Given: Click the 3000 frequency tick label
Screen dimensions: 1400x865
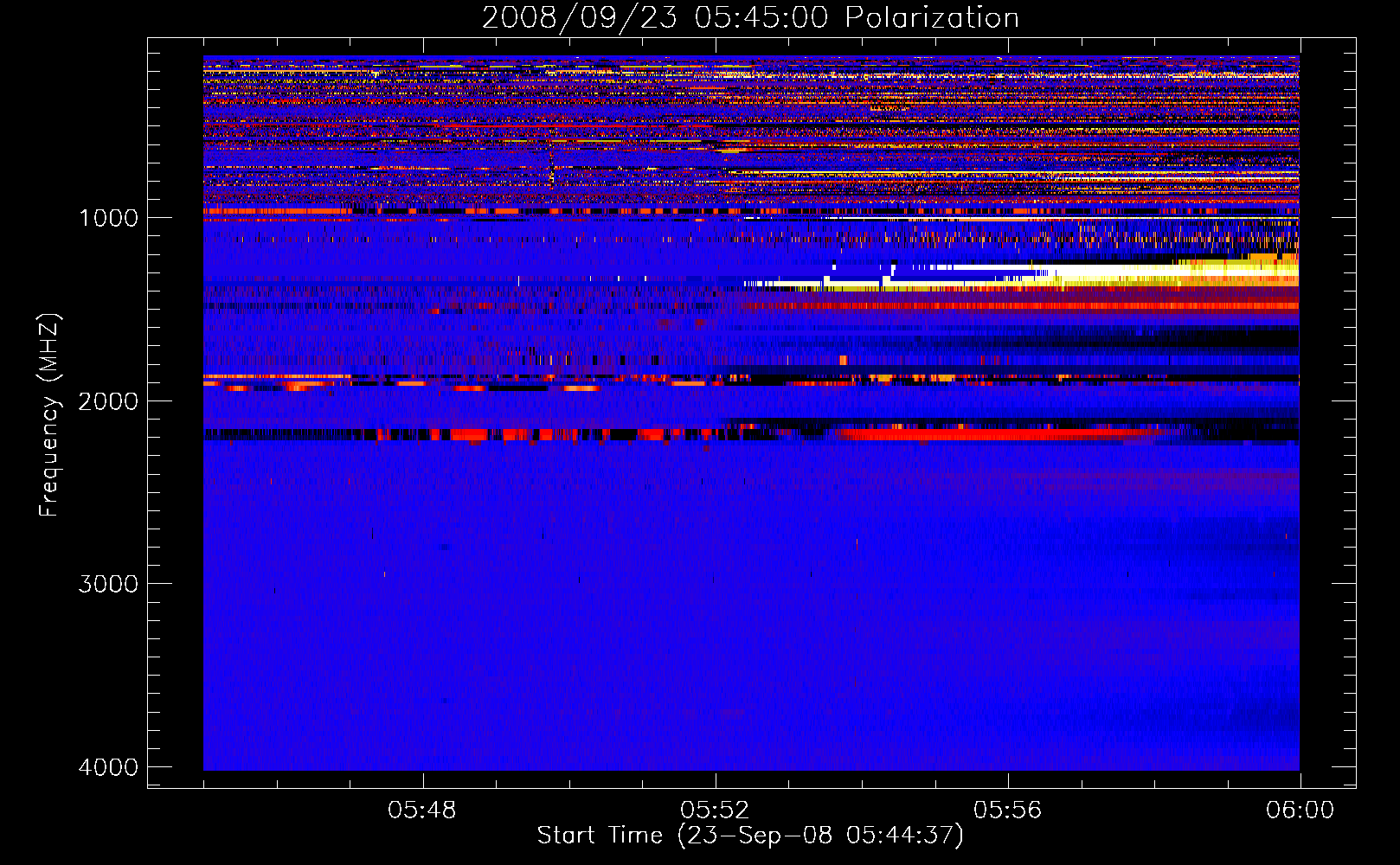Looking at the screenshot, I should (x=108, y=584).
